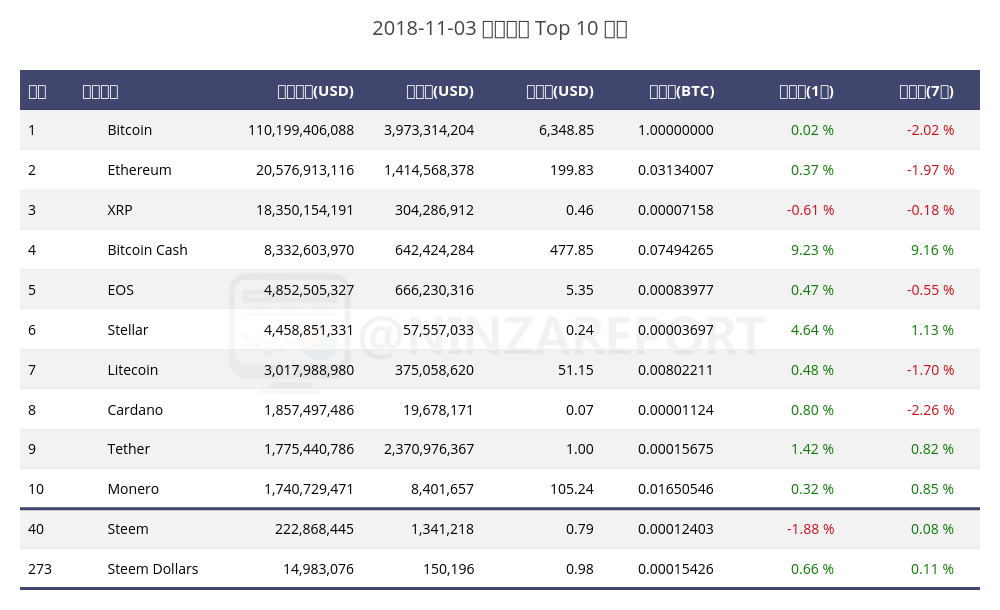
Task: Select Cardano's volume "19,678,171"
Action: click(438, 410)
